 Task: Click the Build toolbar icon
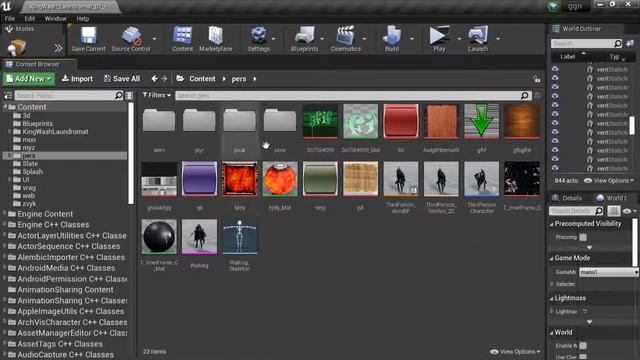pyautogui.click(x=392, y=39)
